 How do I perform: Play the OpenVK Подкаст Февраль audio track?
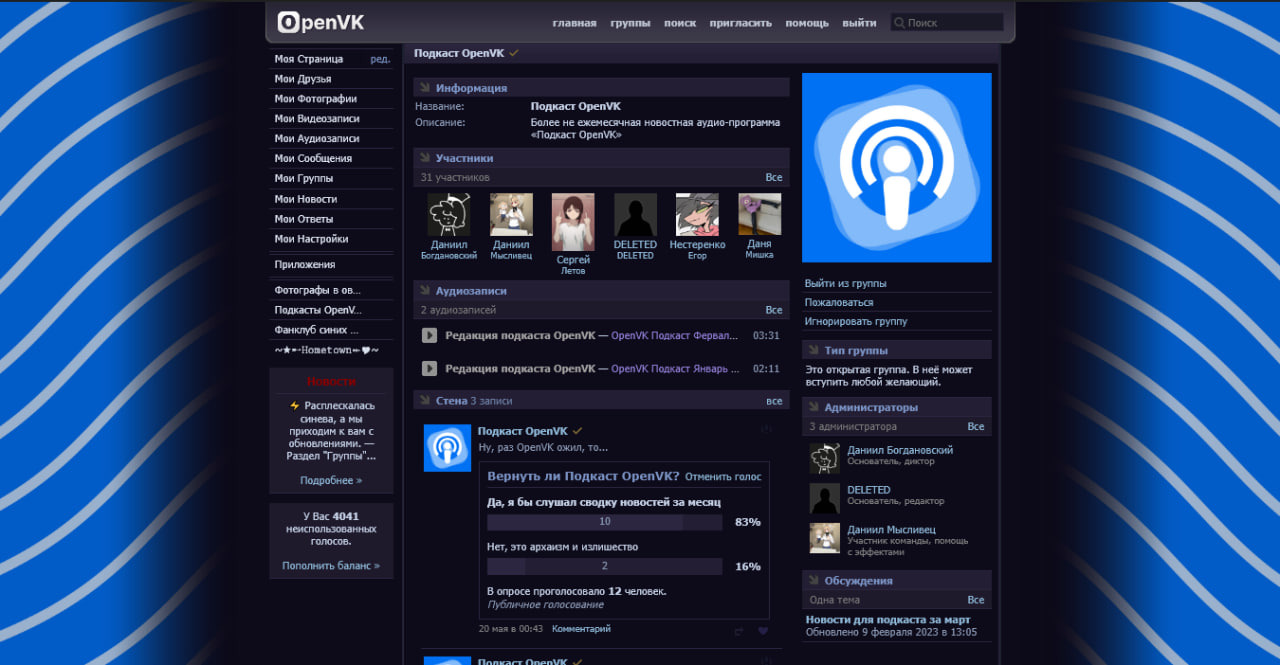point(429,336)
